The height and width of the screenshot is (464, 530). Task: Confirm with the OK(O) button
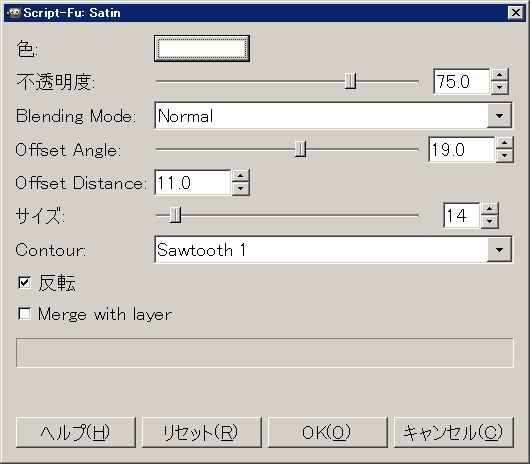[x=328, y=432]
